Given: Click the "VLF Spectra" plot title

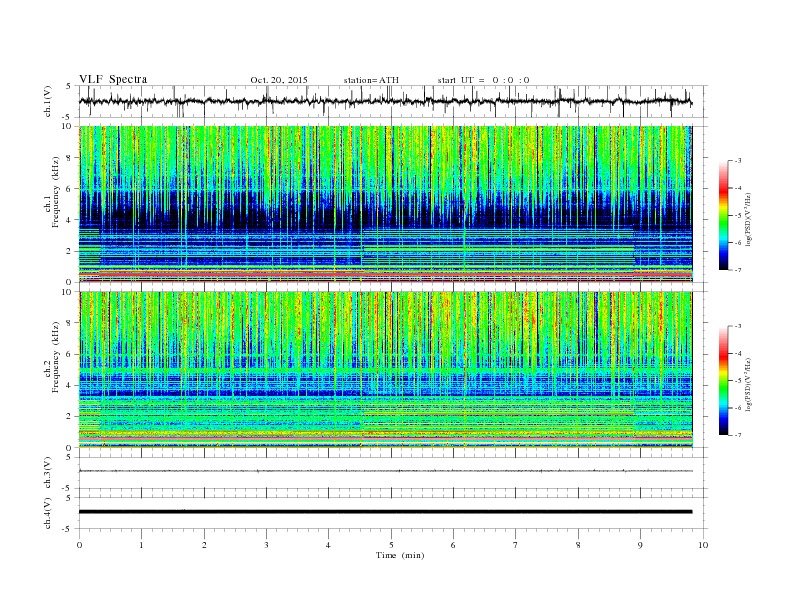Looking at the screenshot, I should tap(113, 79).
